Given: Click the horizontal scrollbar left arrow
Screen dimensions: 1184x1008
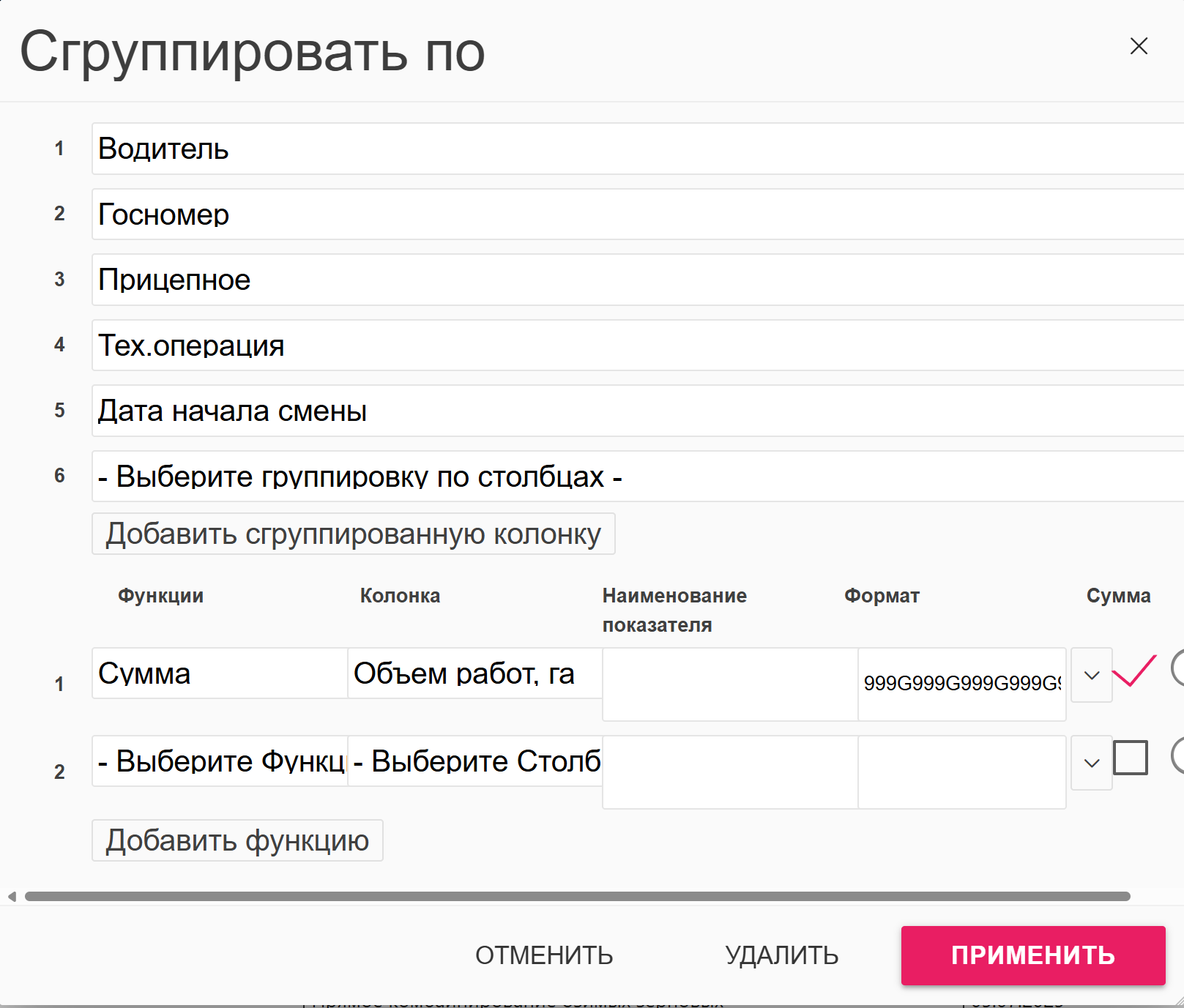Looking at the screenshot, I should (x=12, y=897).
